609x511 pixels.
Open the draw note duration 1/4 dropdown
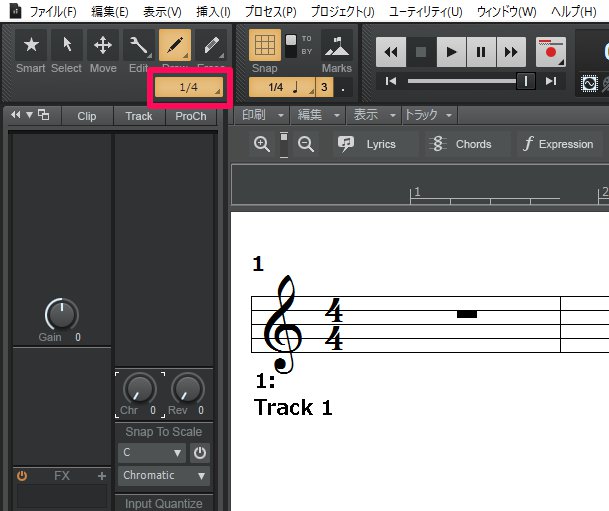pos(189,87)
